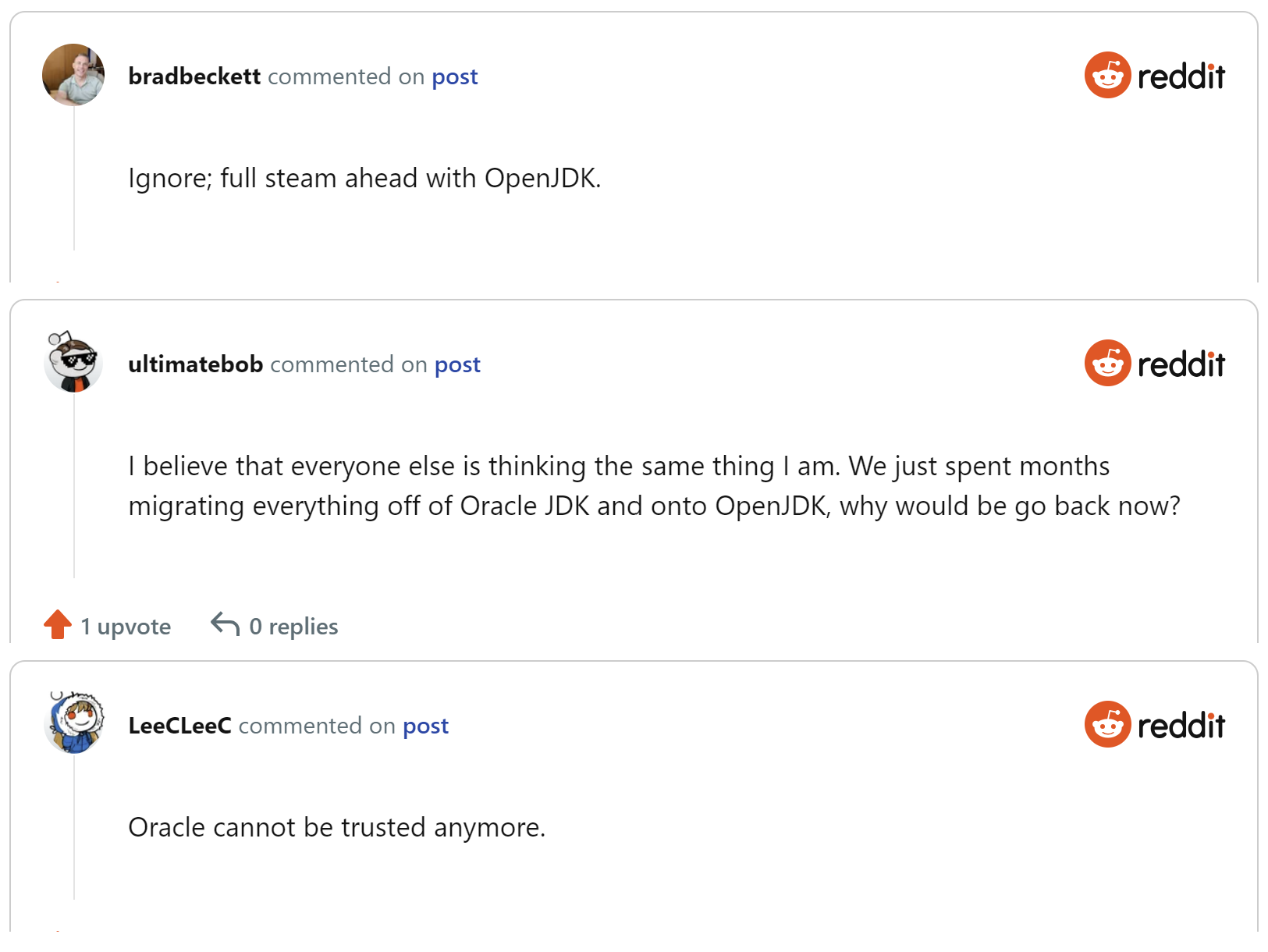Open the ultimatebob username link
The width and height of the screenshot is (1268, 952).
coord(195,364)
